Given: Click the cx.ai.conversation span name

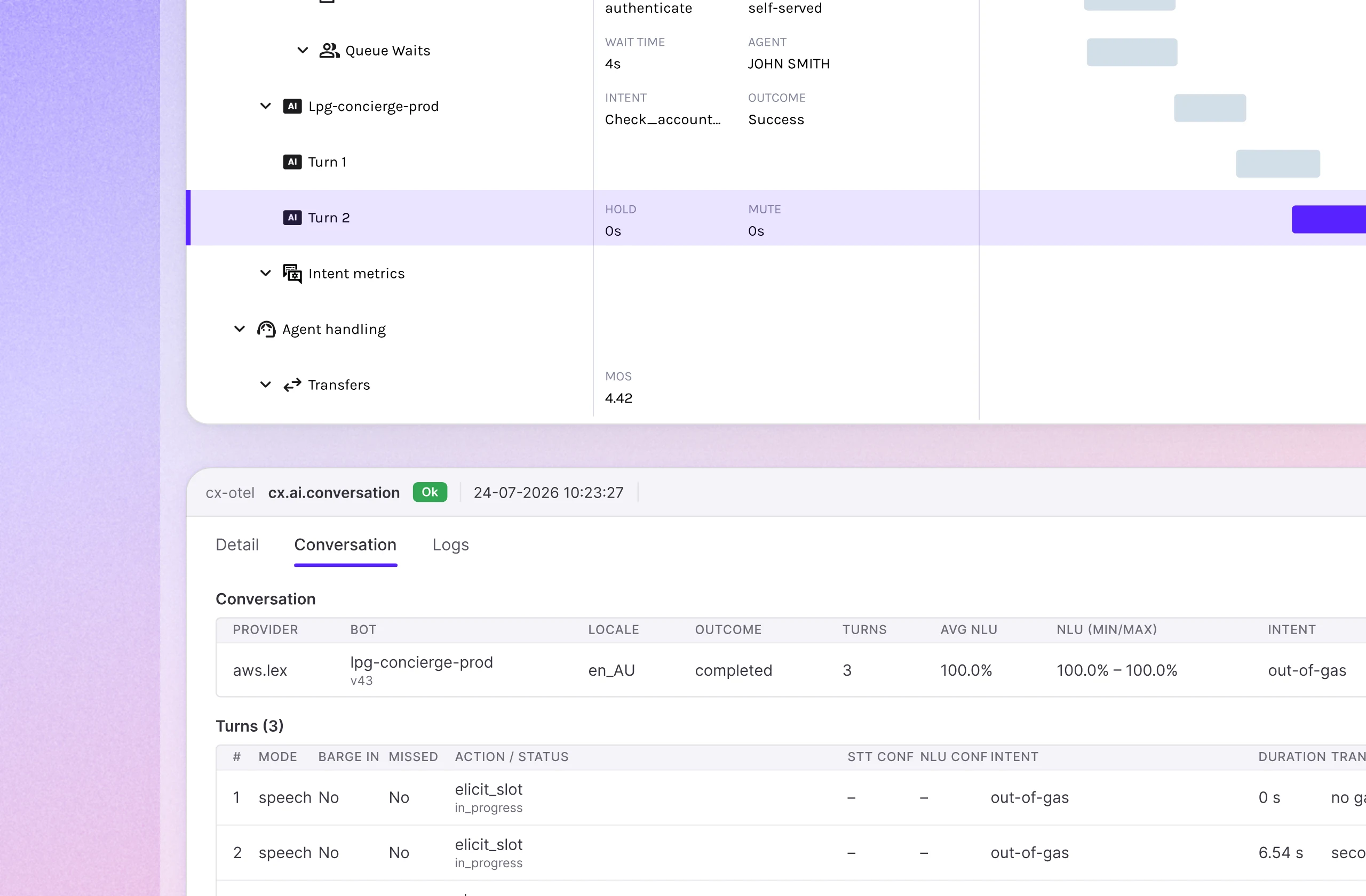Looking at the screenshot, I should tap(334, 493).
